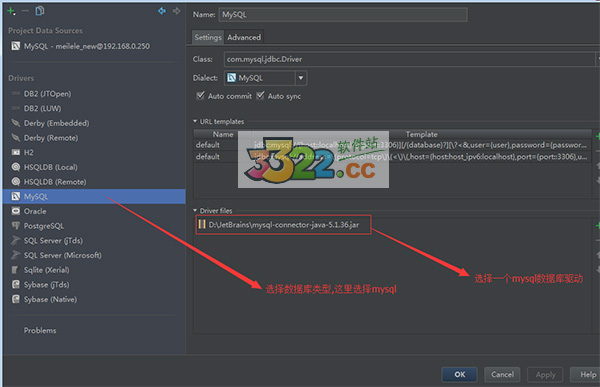Image resolution: width=600 pixels, height=387 pixels.
Task: Click the Name column header
Action: click(223, 134)
